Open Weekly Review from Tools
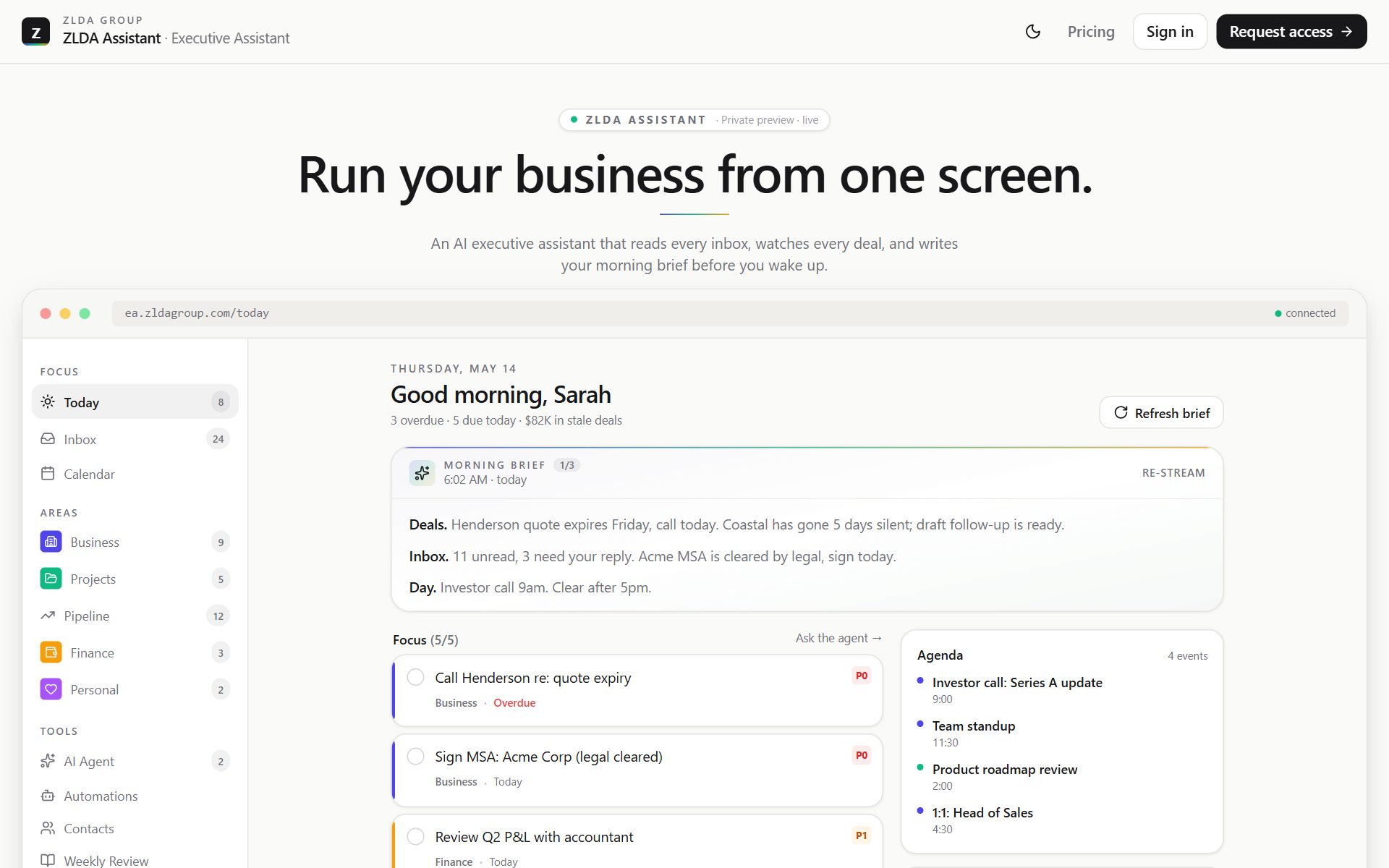 coord(135,860)
